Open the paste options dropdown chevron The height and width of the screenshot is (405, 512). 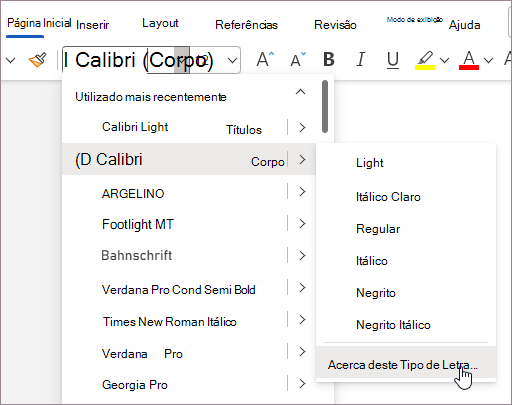(11, 60)
